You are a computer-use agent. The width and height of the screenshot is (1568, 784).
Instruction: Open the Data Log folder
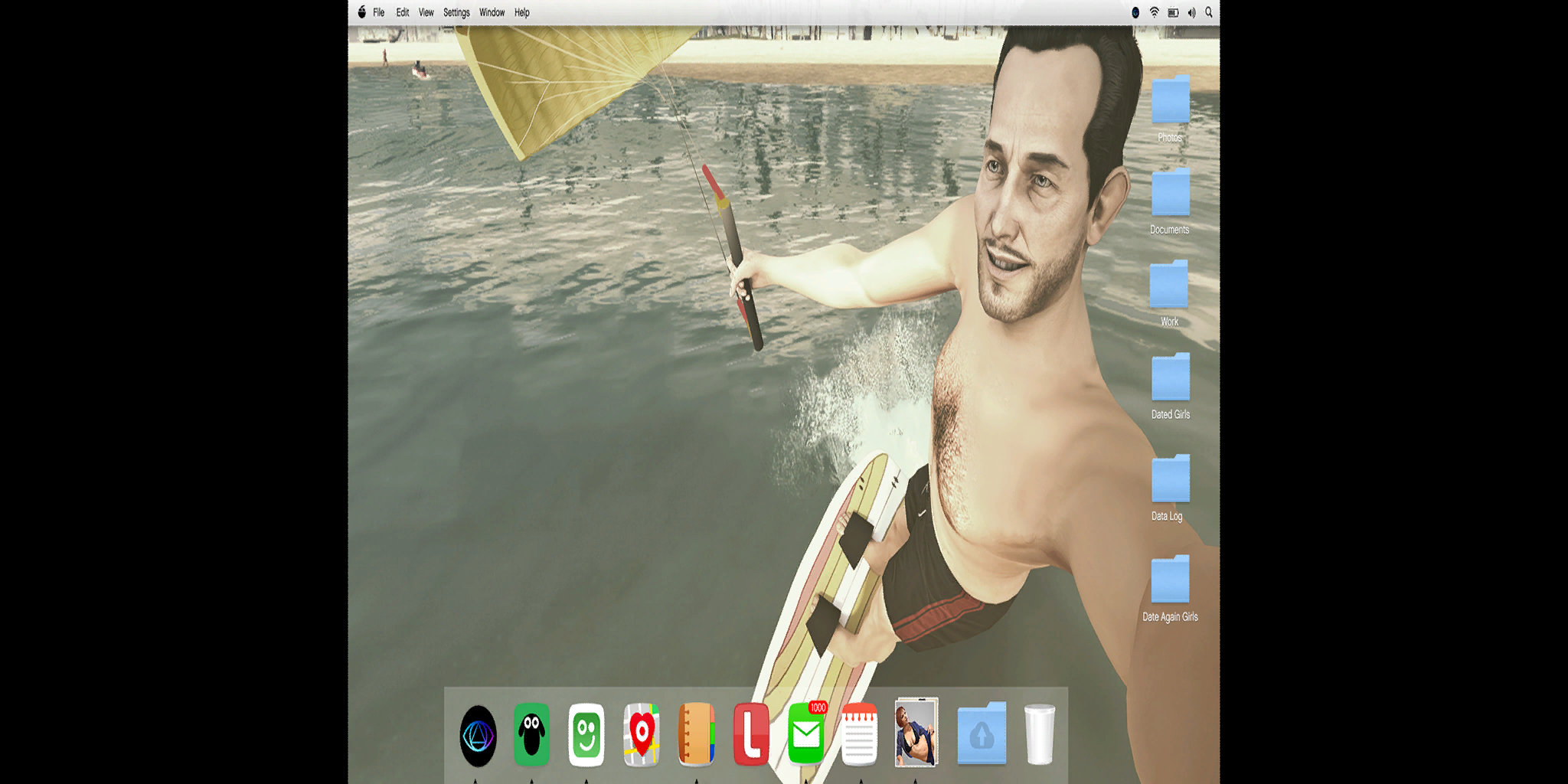pyautogui.click(x=1171, y=479)
